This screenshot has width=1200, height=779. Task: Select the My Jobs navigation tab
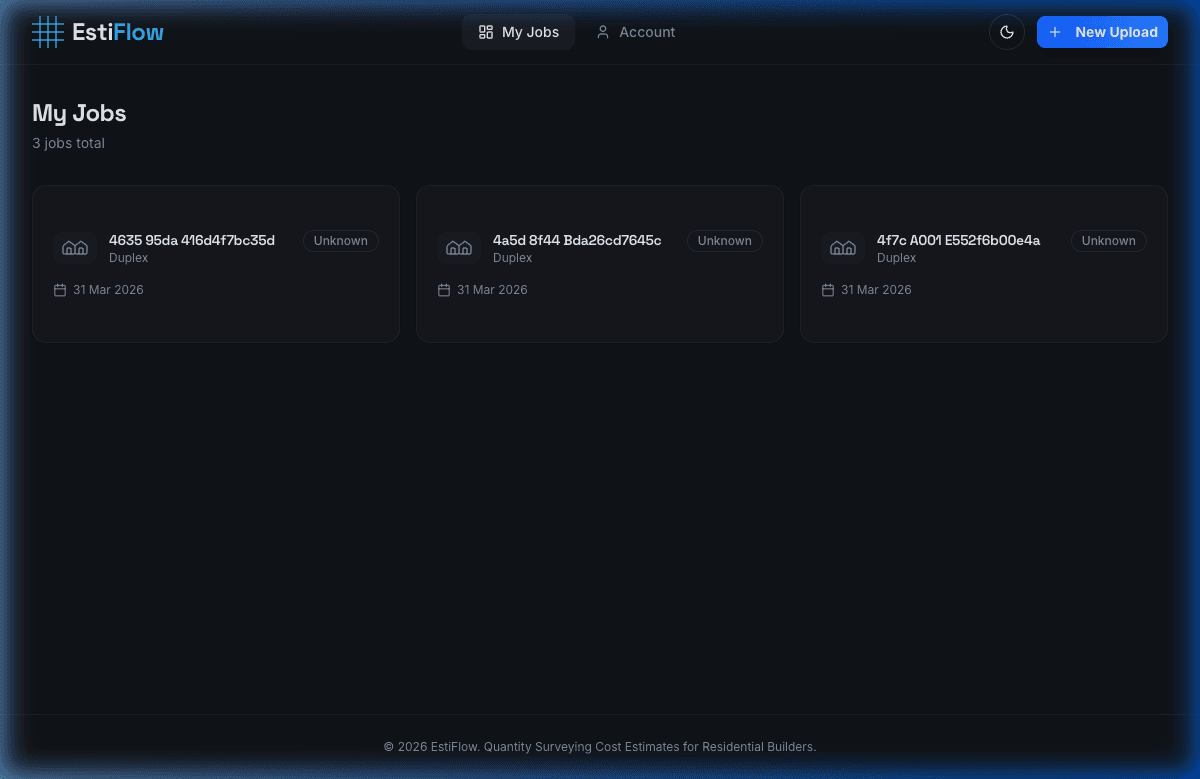coord(518,31)
